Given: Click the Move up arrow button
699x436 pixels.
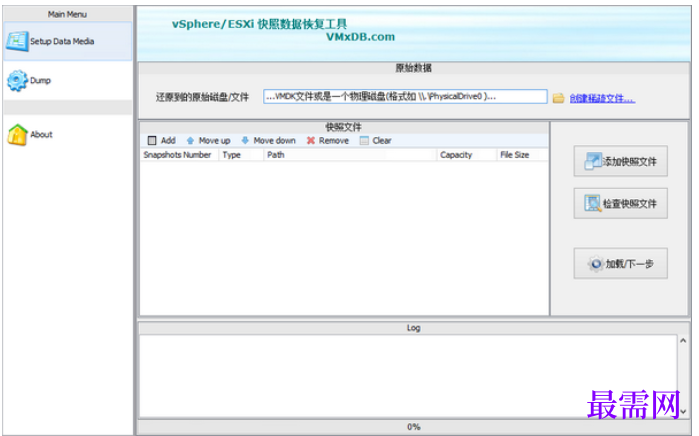Looking at the screenshot, I should [208, 140].
